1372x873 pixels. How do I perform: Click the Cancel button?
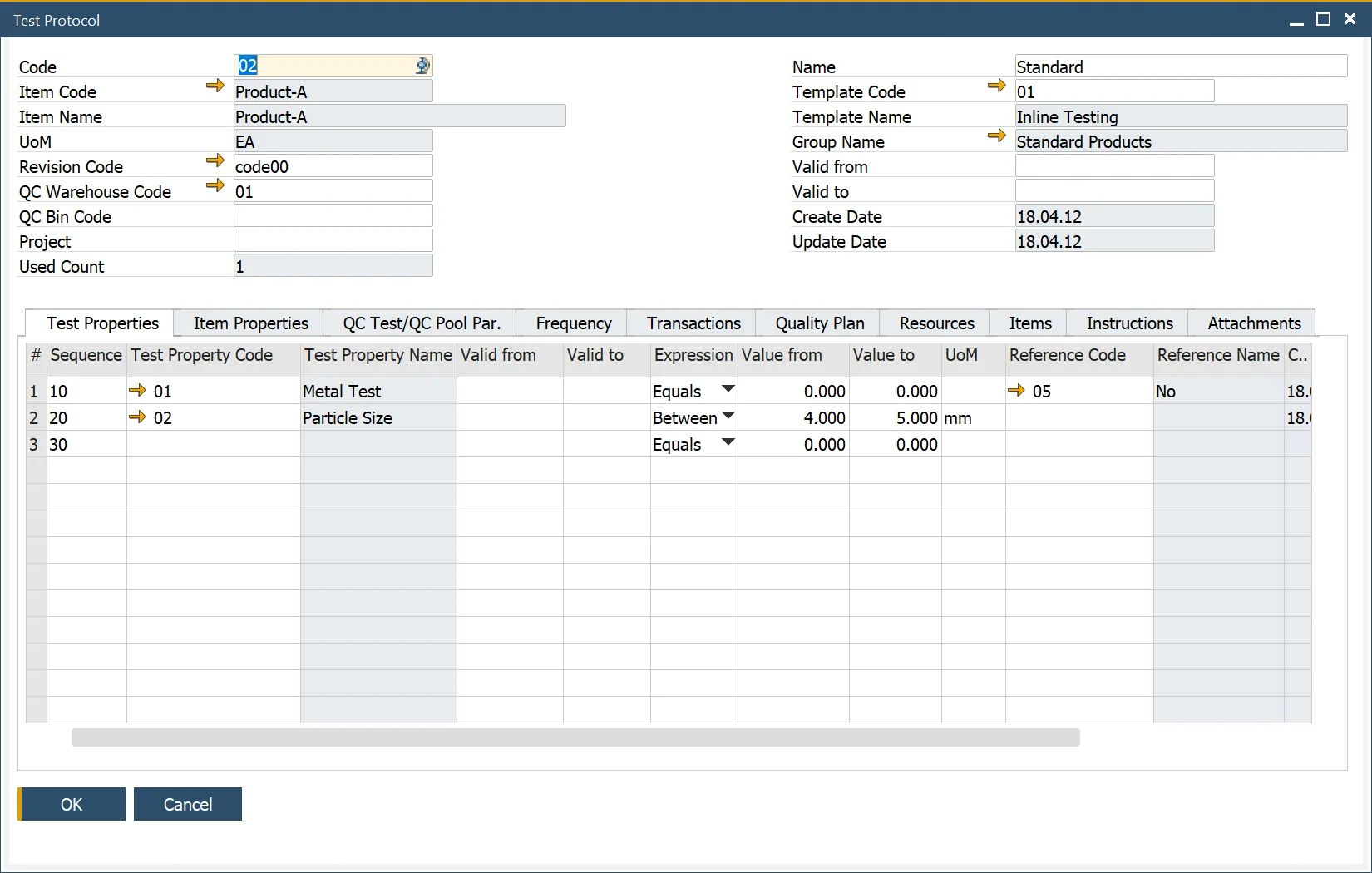pyautogui.click(x=188, y=804)
